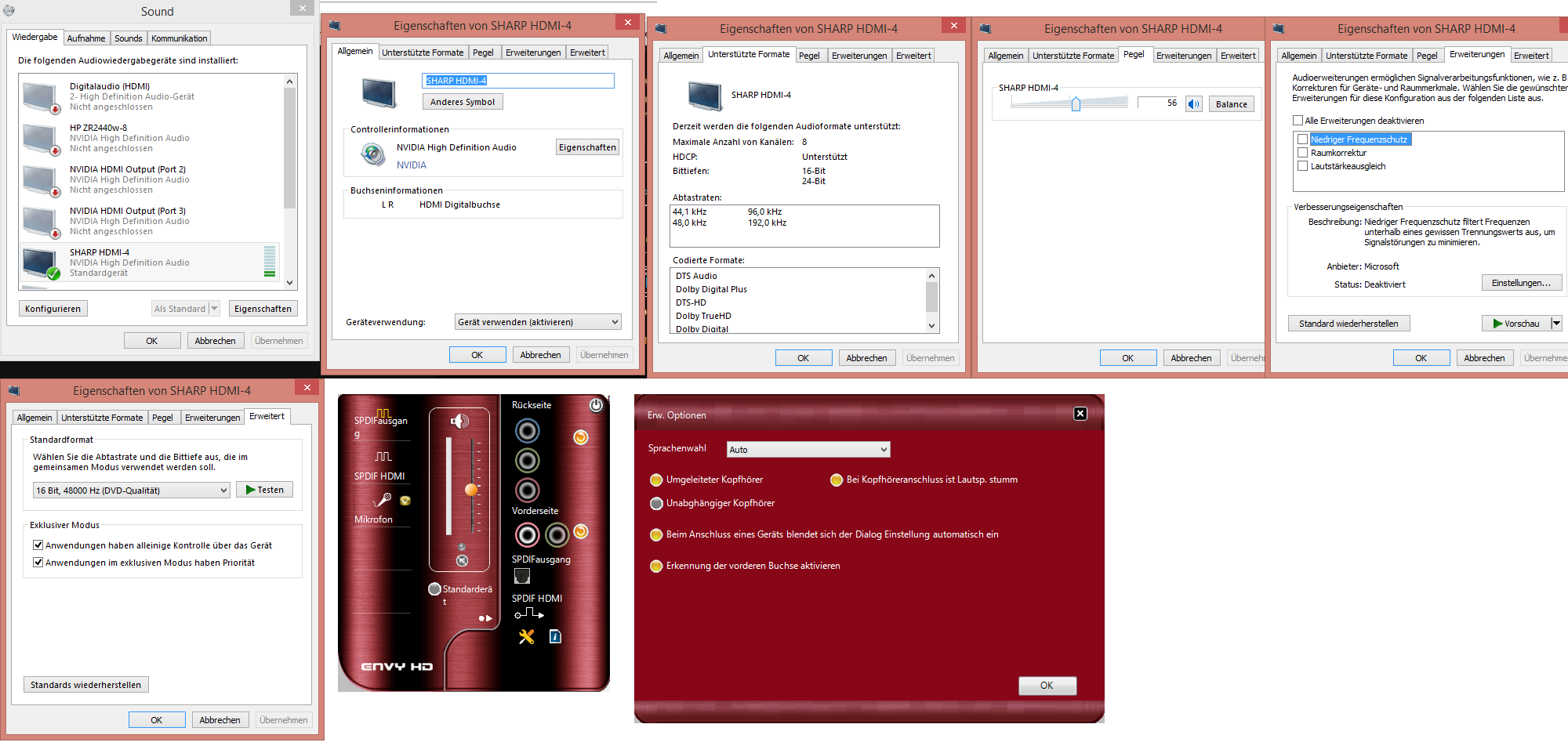Switch to Aufnahme tab in Sound window
Viewport: 1568px width, 753px height.
86,38
